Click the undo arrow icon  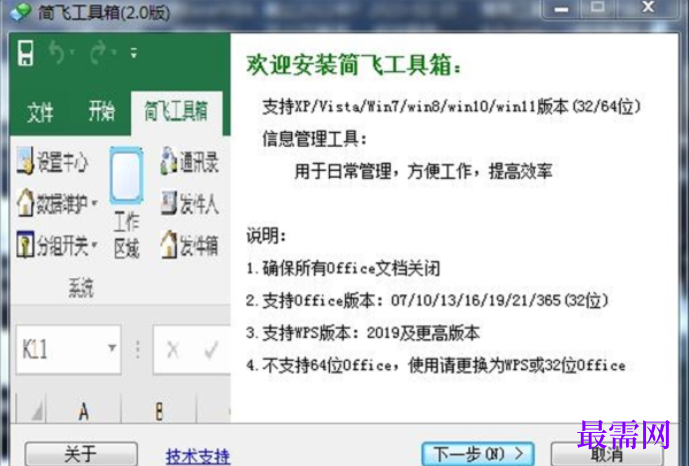click(57, 53)
